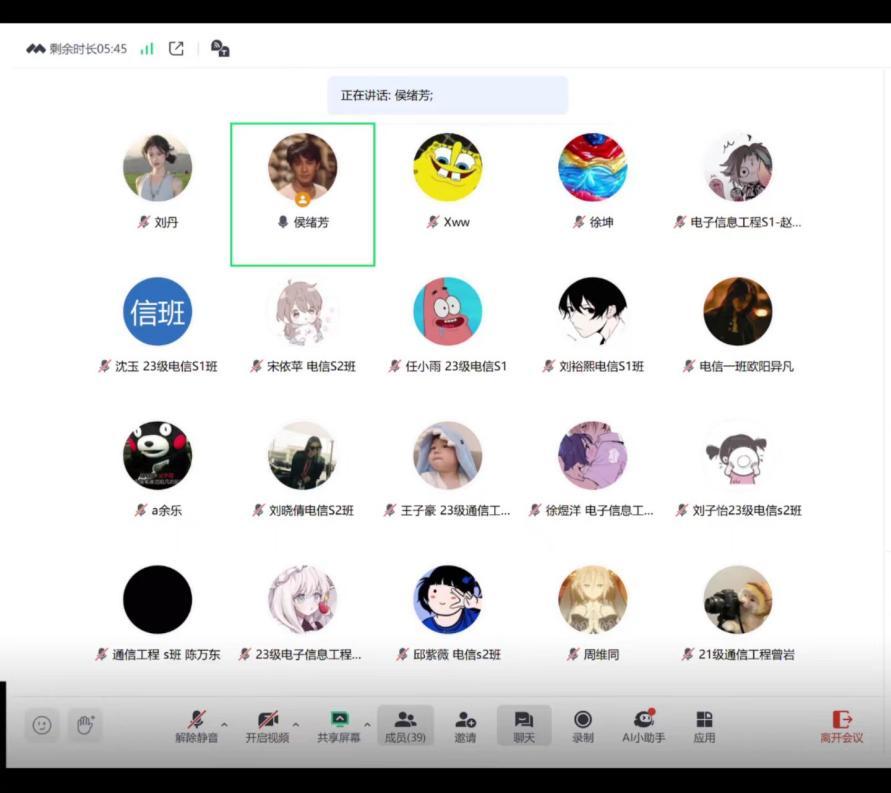Toggle the 聊天 chat panel
Screen dimensions: 891x793
pyautogui.click(x=524, y=726)
